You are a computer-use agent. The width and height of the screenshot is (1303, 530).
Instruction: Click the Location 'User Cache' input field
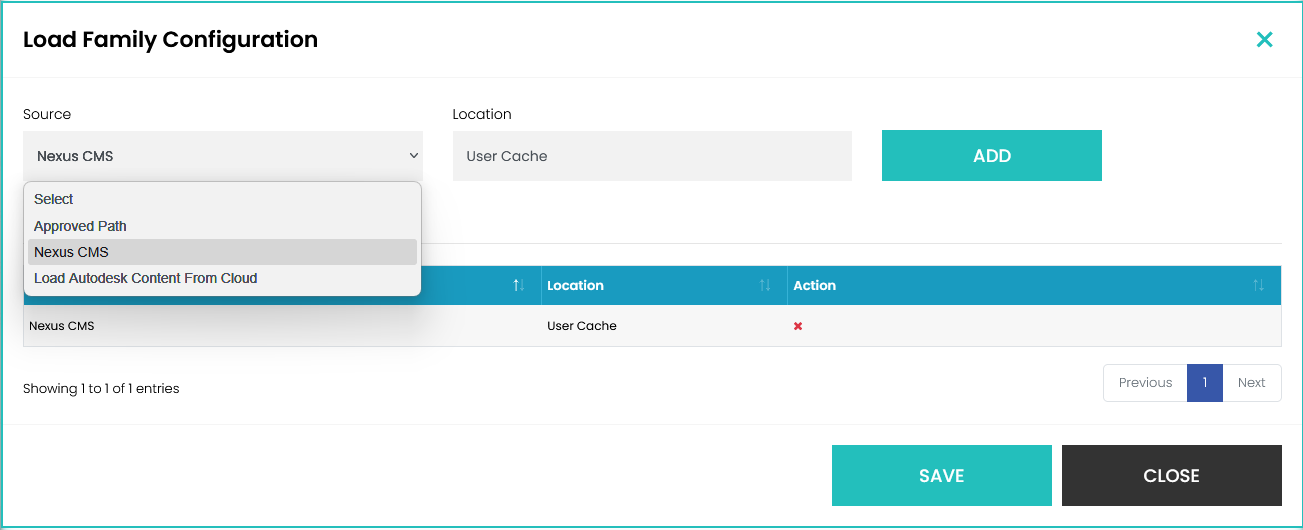click(651, 156)
